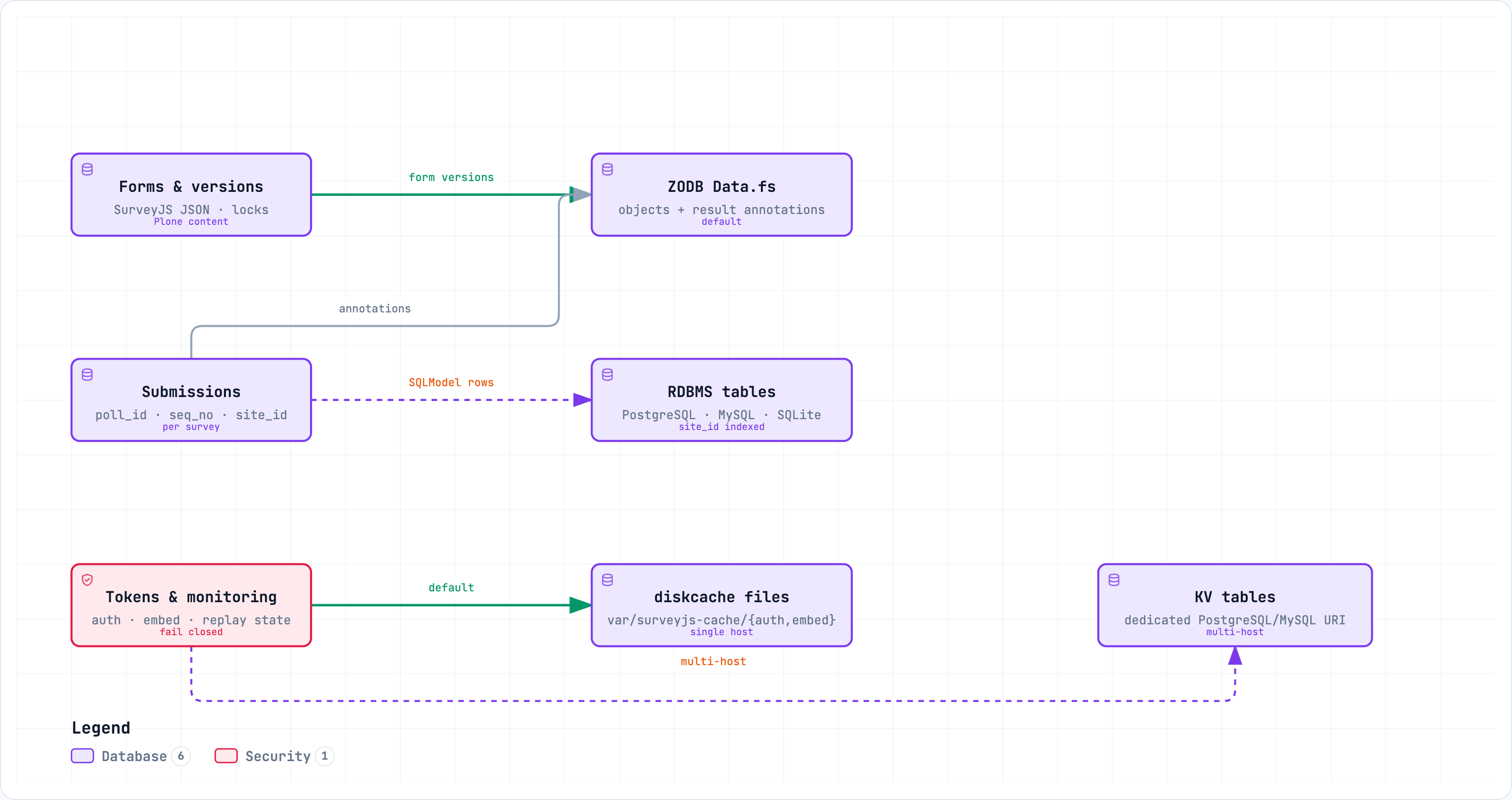Image resolution: width=1512 pixels, height=800 pixels.
Task: Click 'multi-host' tag inside KV tables node
Action: 1235,632
